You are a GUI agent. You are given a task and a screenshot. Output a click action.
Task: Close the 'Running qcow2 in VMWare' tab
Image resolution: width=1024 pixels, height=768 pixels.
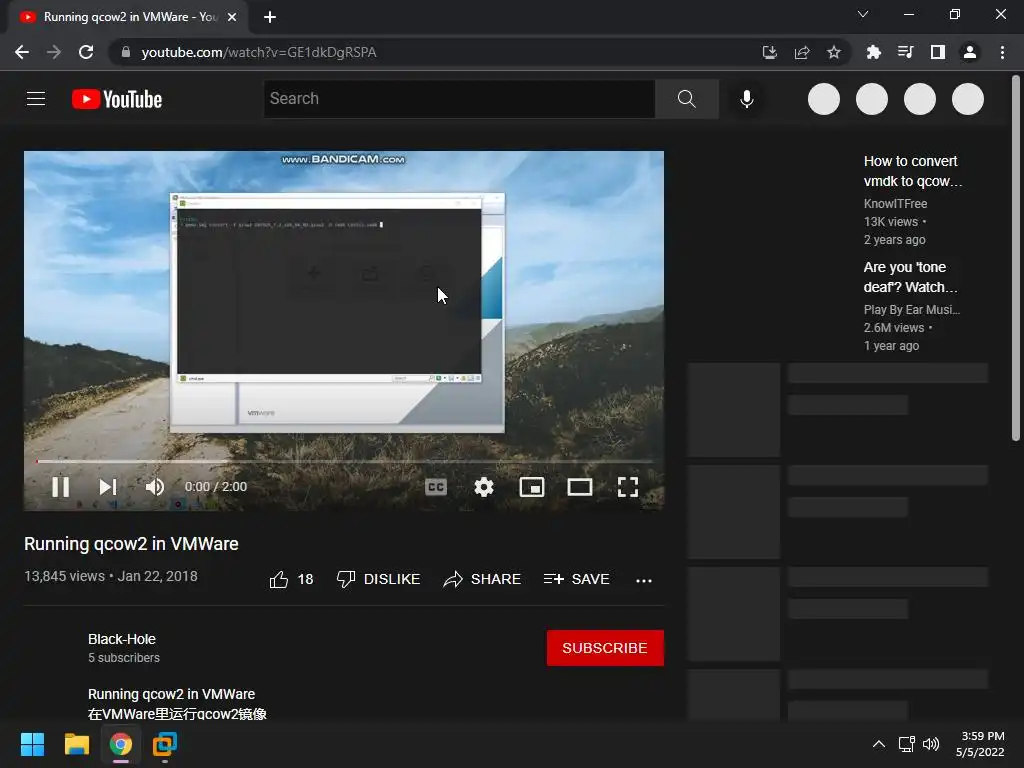pyautogui.click(x=232, y=17)
